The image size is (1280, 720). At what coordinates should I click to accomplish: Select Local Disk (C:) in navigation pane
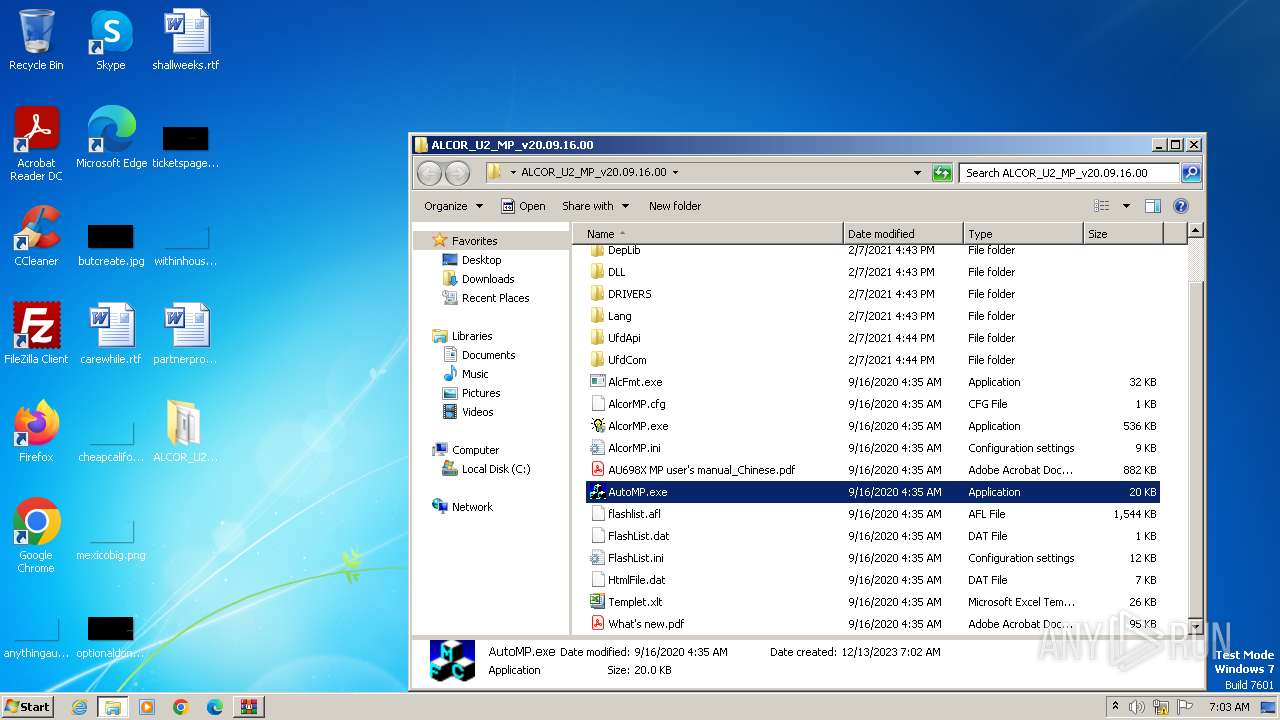point(496,469)
